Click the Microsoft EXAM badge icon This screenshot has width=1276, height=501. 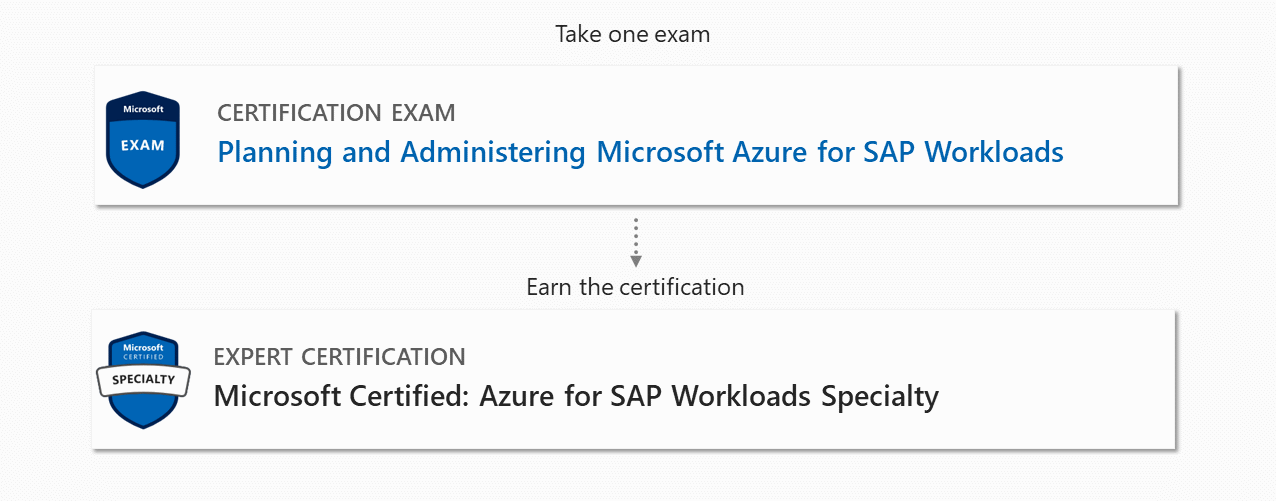143,140
